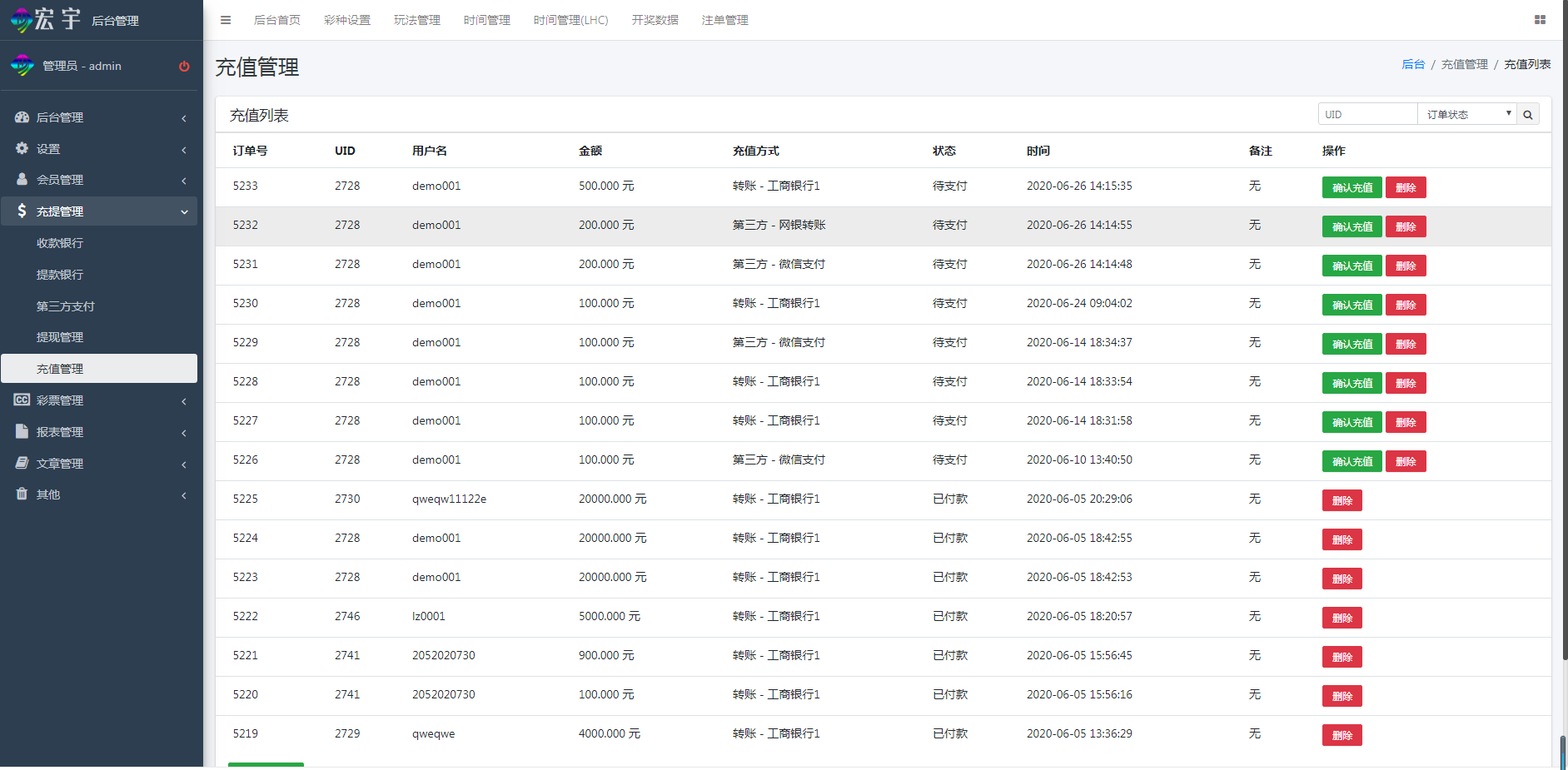This screenshot has width=1568, height=770.
Task: Confirm recharge for order 5226
Action: (x=1352, y=461)
